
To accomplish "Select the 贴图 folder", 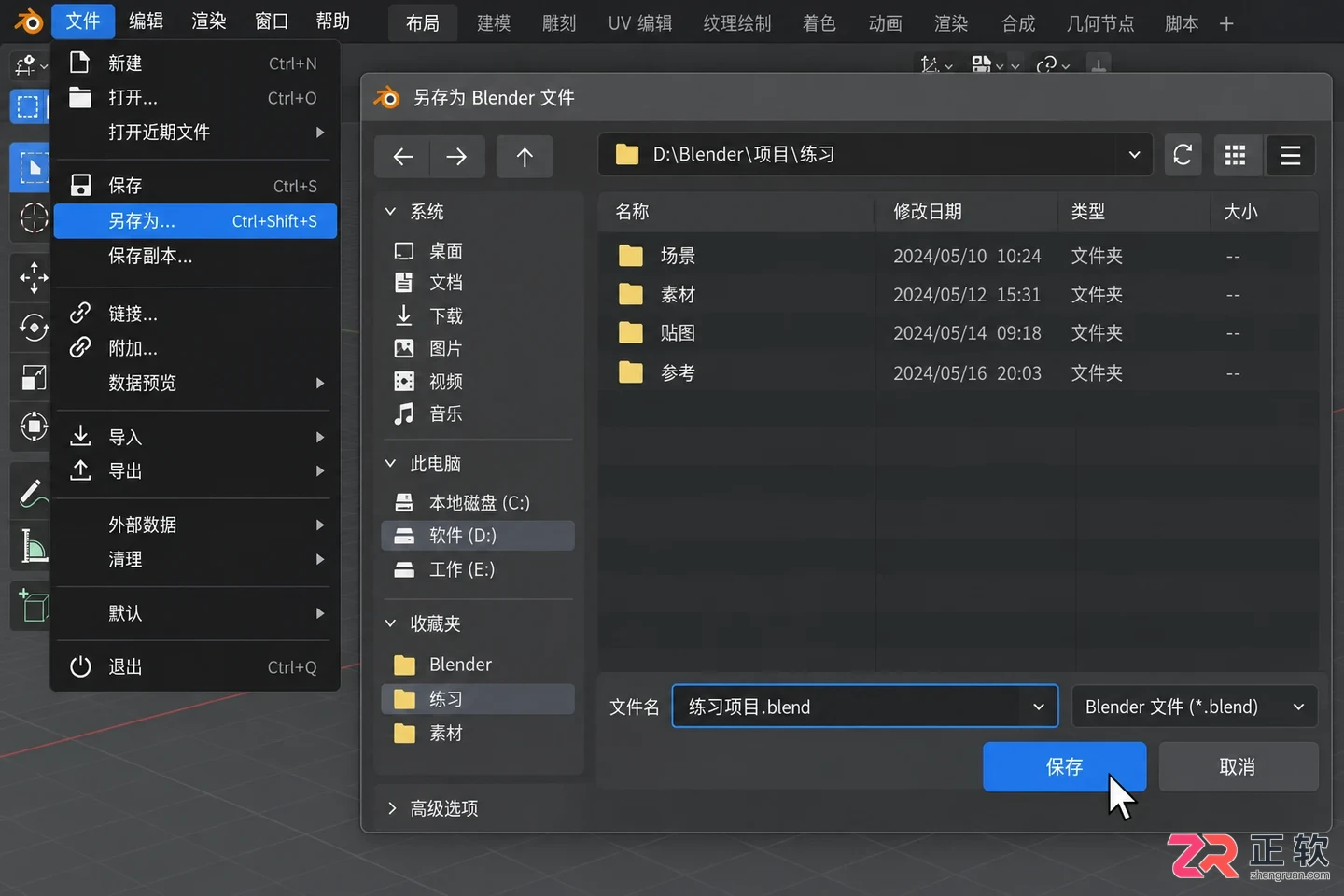I will [958, 333].
